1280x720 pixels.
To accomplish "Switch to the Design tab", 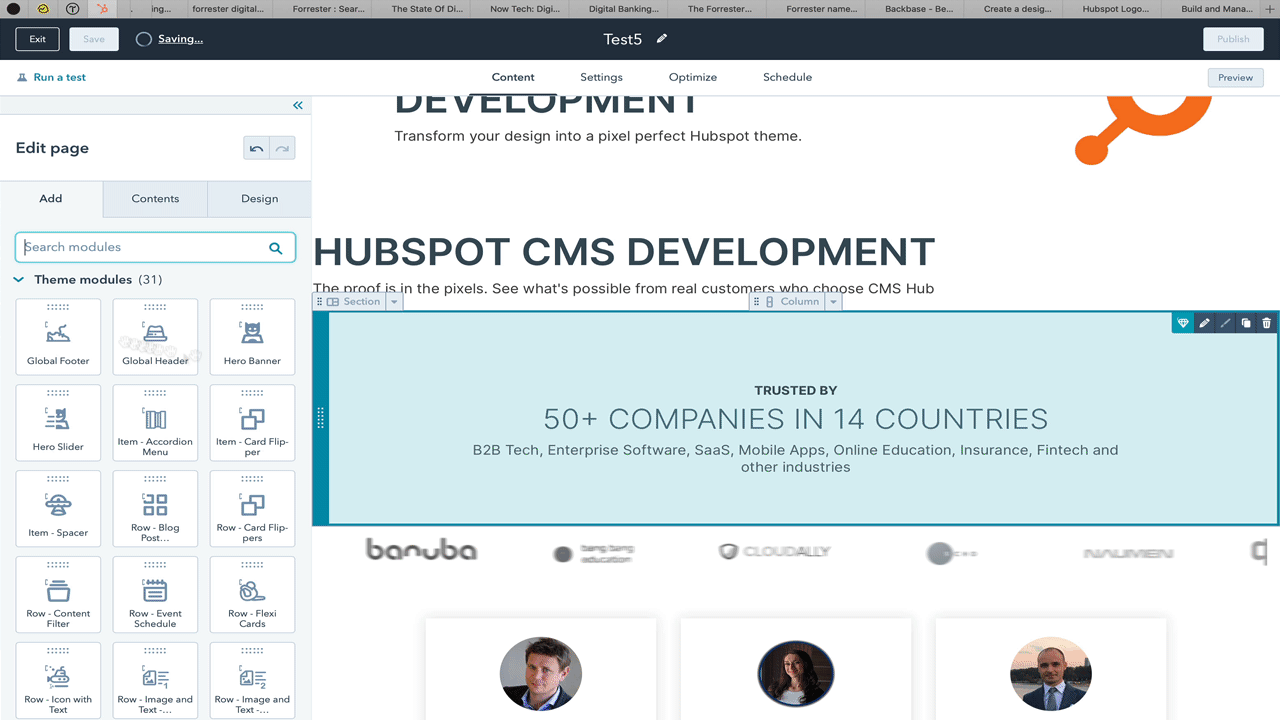I will (x=259, y=199).
